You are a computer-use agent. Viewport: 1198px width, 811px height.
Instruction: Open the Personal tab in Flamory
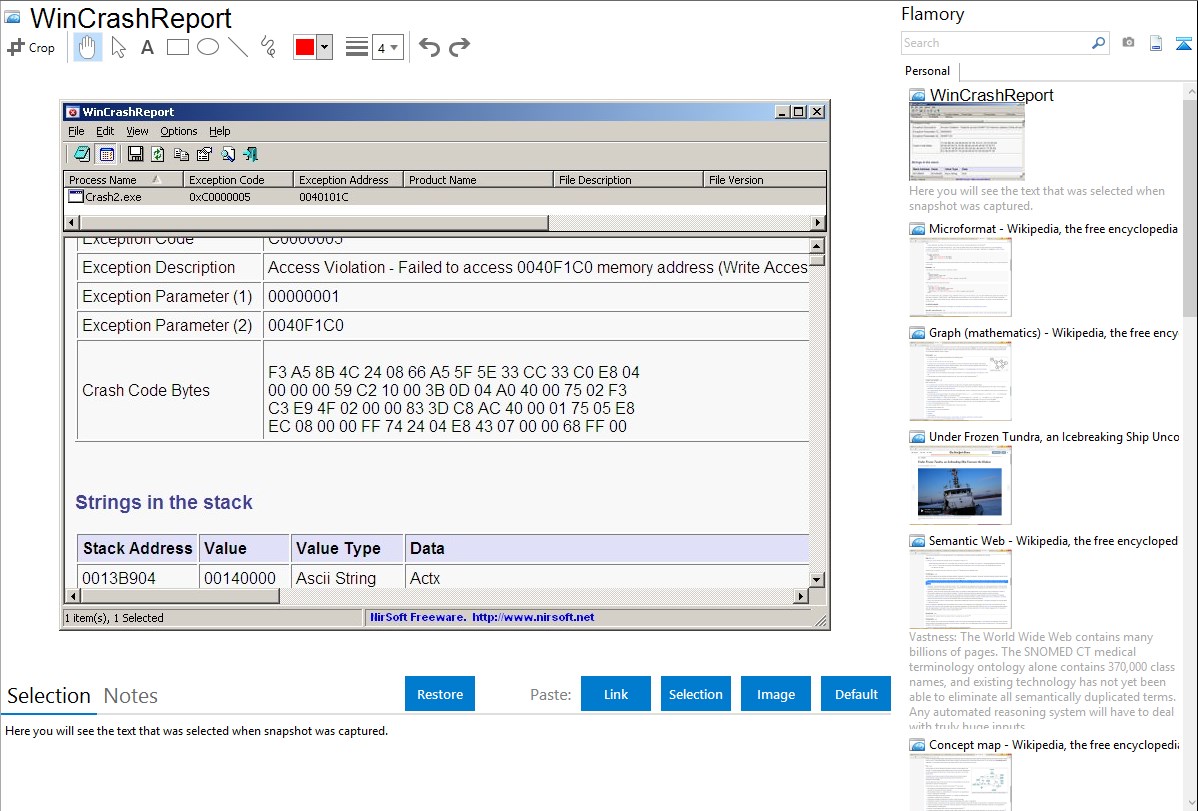coord(927,71)
